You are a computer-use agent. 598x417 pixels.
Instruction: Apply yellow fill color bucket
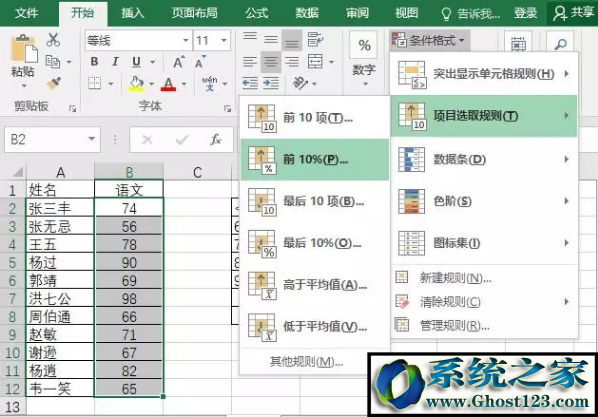(x=136, y=84)
